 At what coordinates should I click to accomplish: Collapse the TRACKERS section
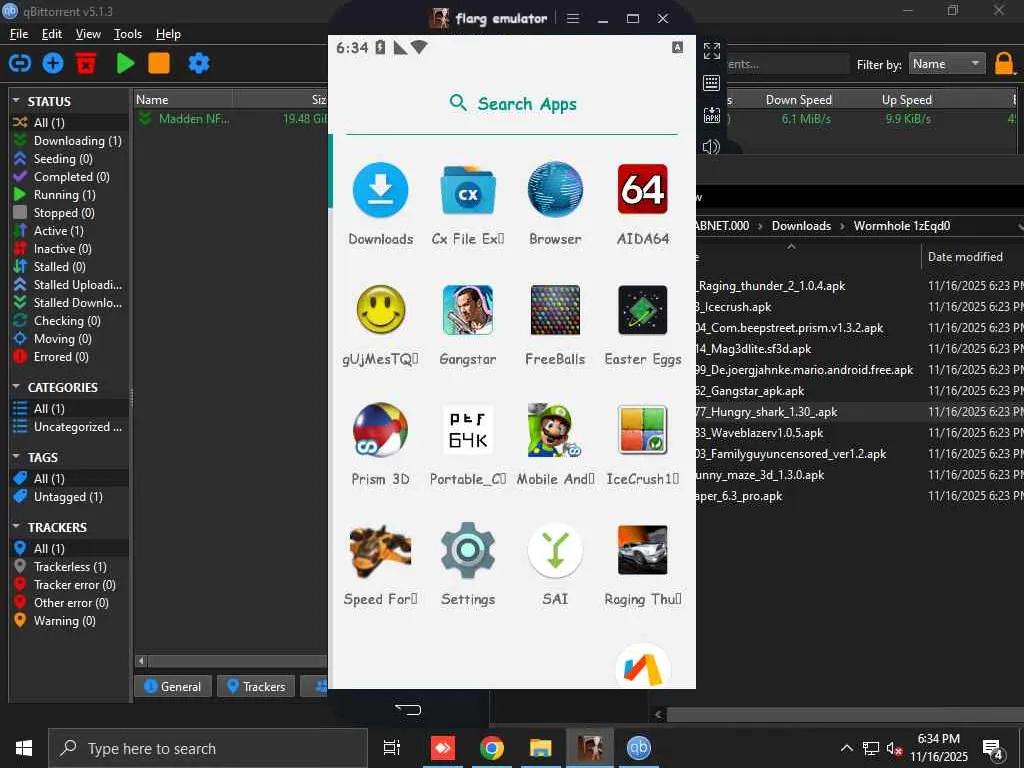[x=16, y=526]
